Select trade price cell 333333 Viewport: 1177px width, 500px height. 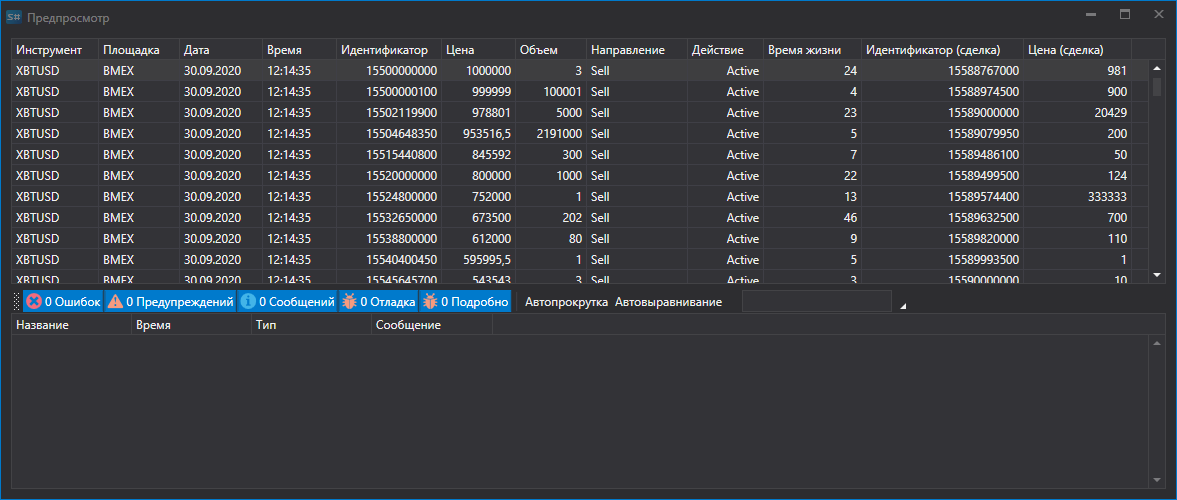(1077, 197)
